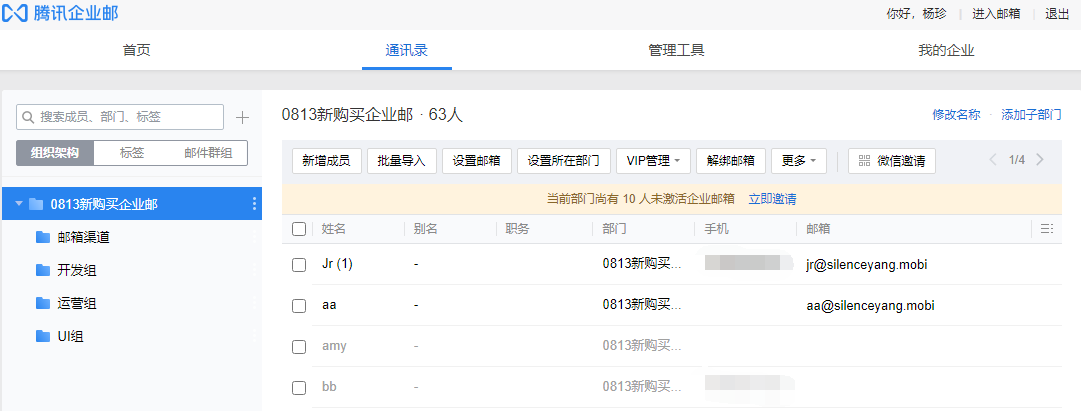Go to previous page of members
Screen dimensions: 1081x411
click(x=993, y=160)
